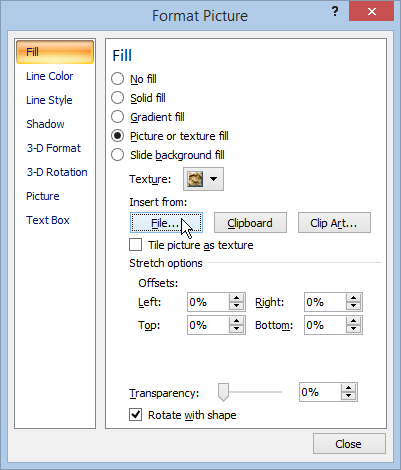Go to the Shadow settings
The height and width of the screenshot is (470, 401).
coord(45,124)
